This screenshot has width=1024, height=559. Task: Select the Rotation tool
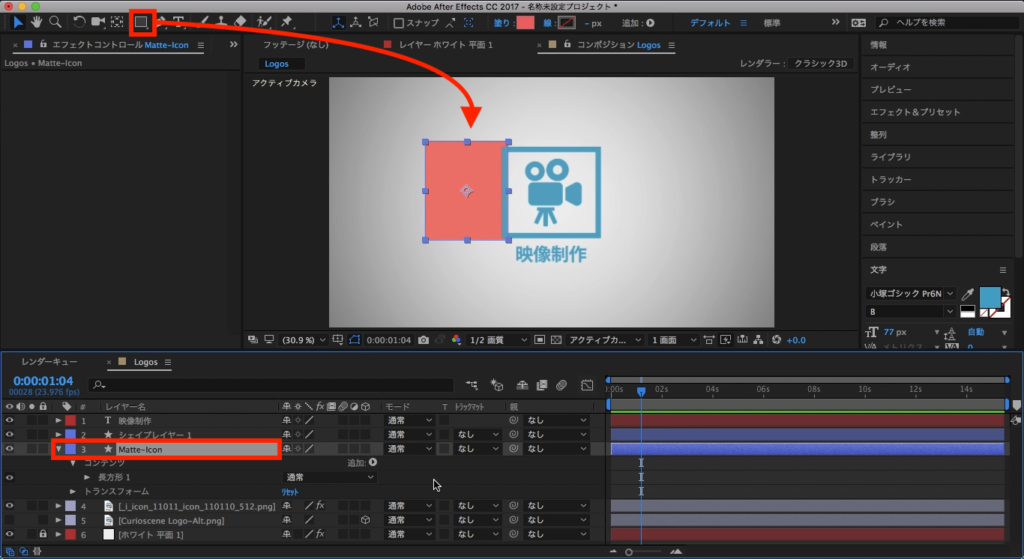[x=79, y=21]
